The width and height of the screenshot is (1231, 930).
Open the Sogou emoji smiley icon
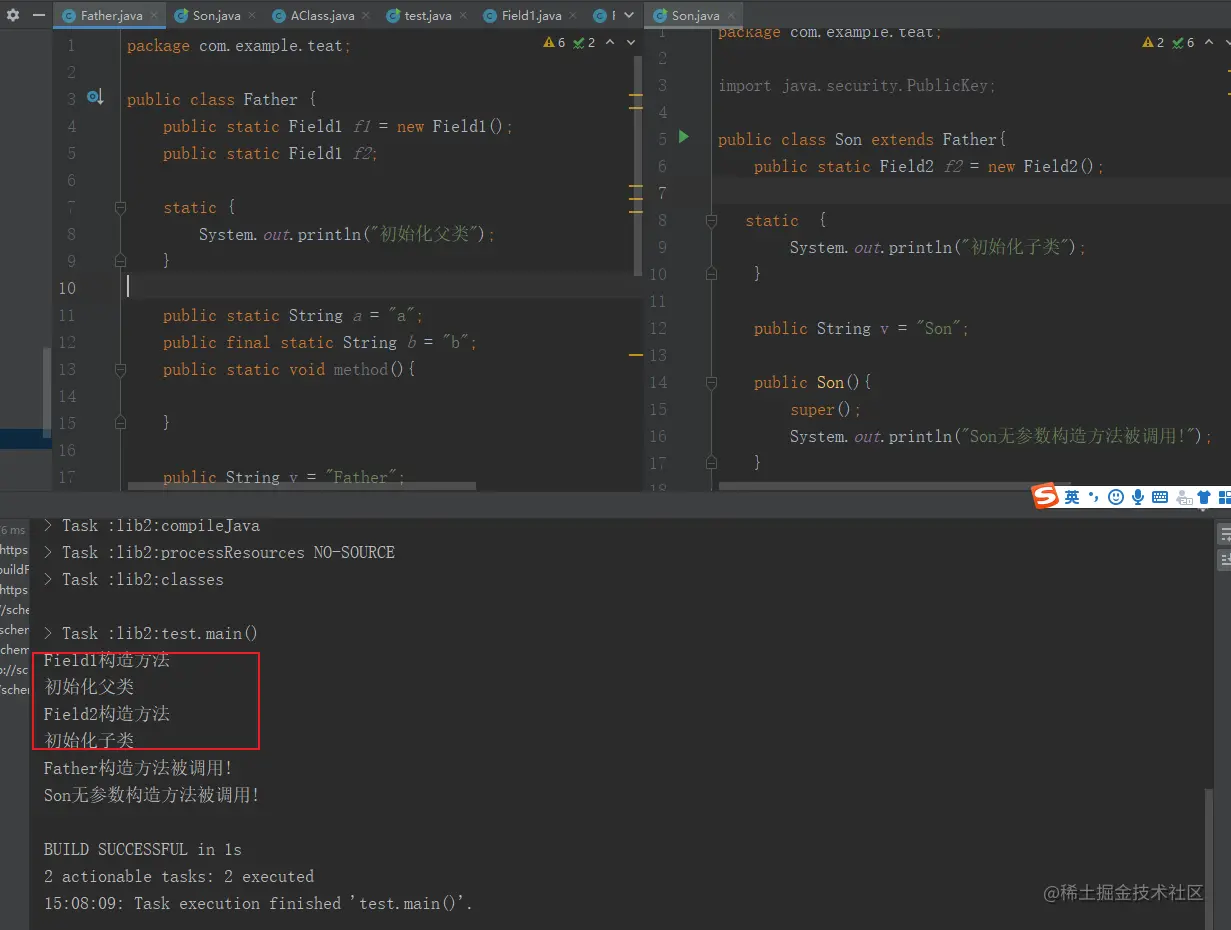[1115, 497]
